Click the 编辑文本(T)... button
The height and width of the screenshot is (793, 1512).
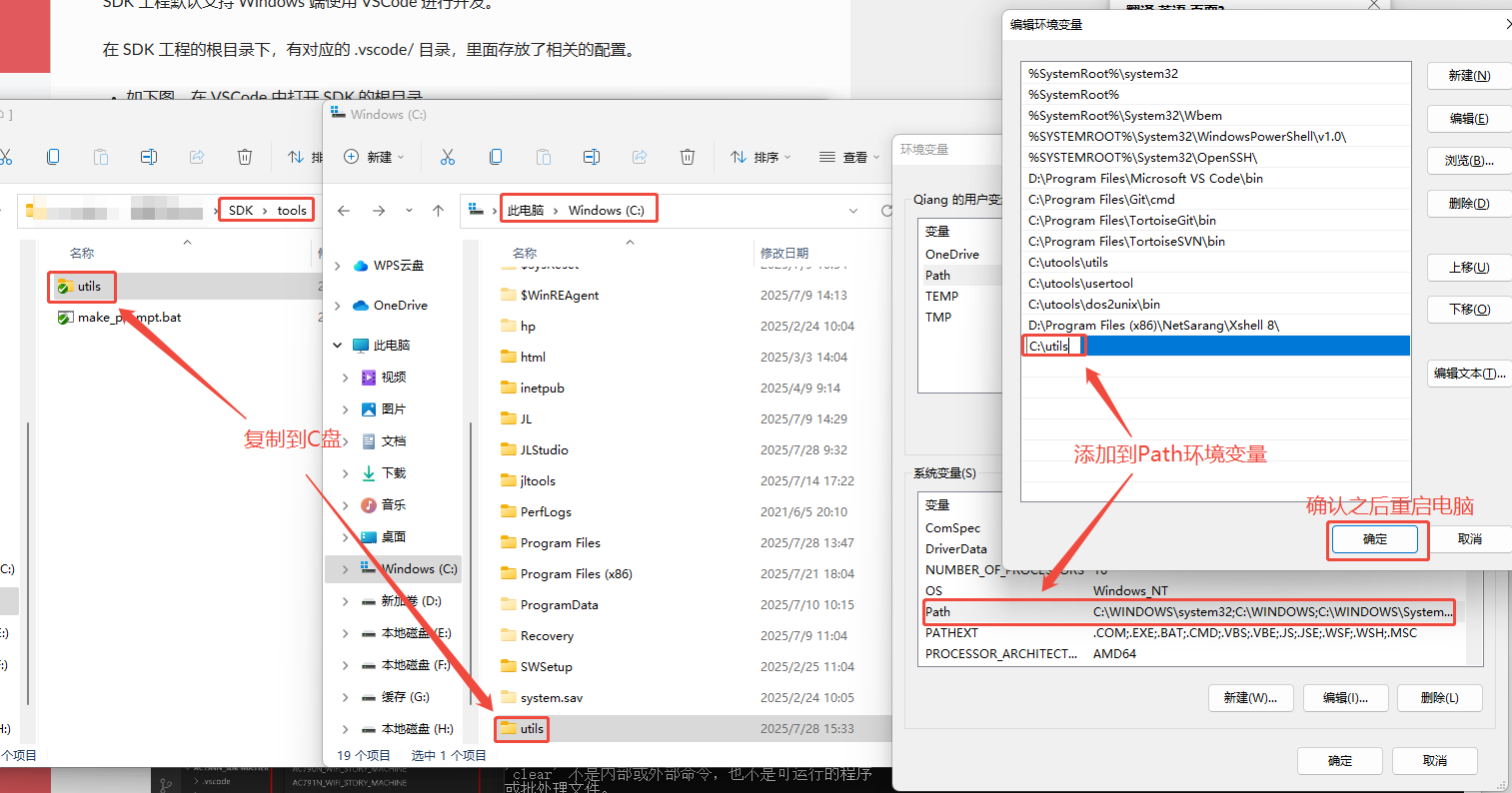point(1469,374)
